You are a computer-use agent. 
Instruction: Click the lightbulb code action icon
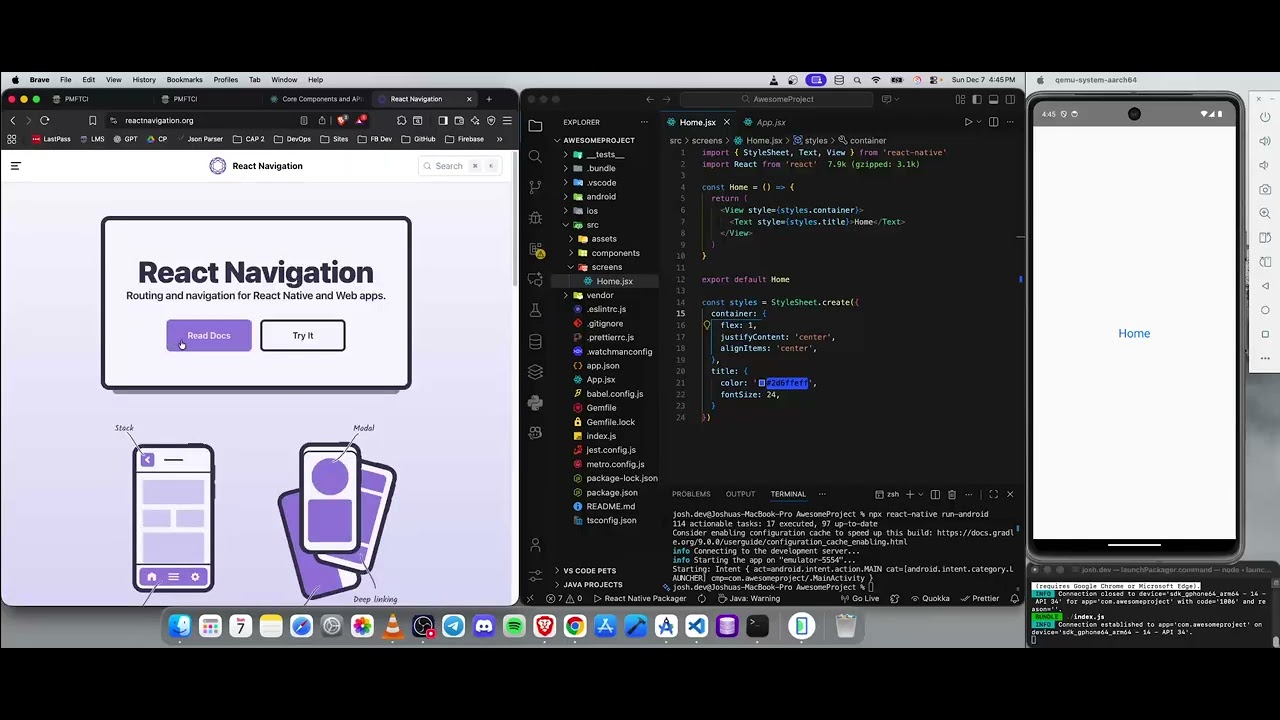point(706,325)
